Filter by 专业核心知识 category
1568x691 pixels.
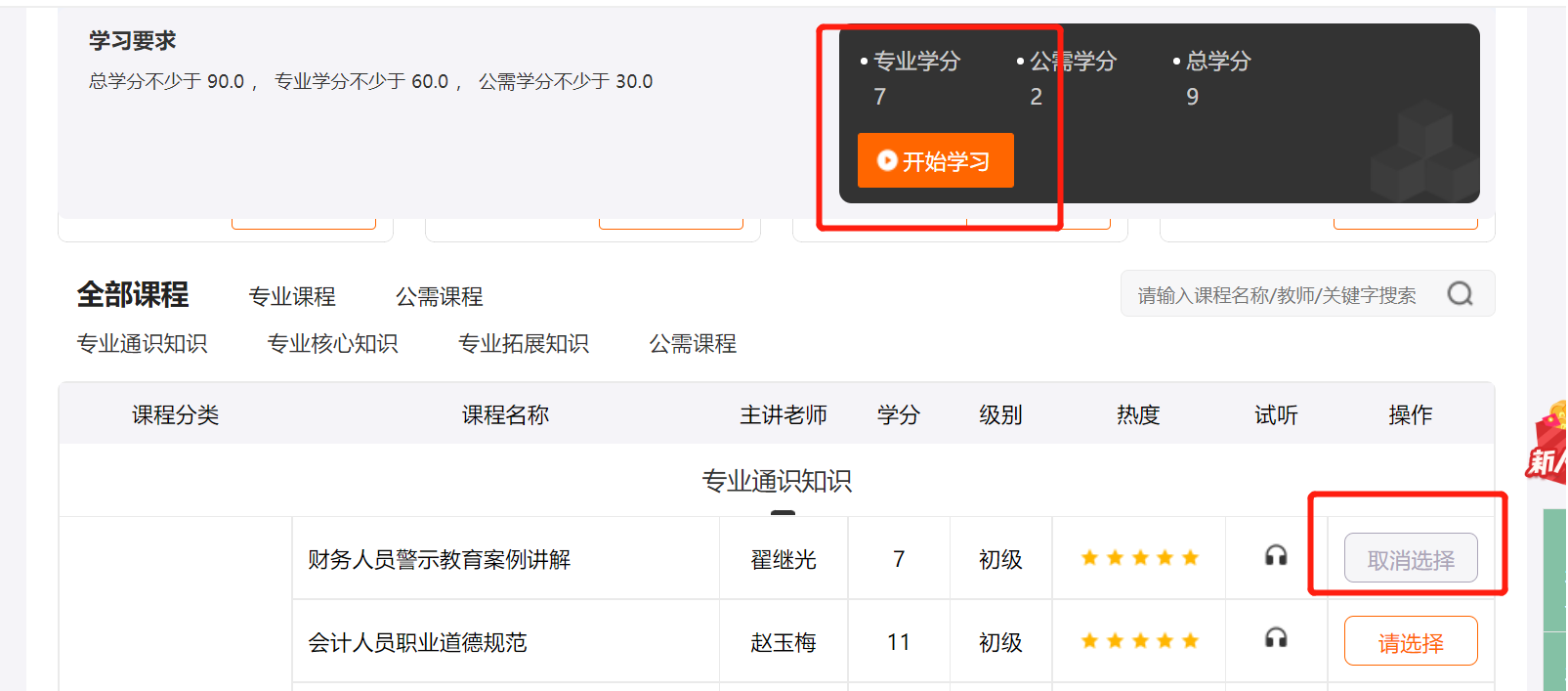[332, 344]
